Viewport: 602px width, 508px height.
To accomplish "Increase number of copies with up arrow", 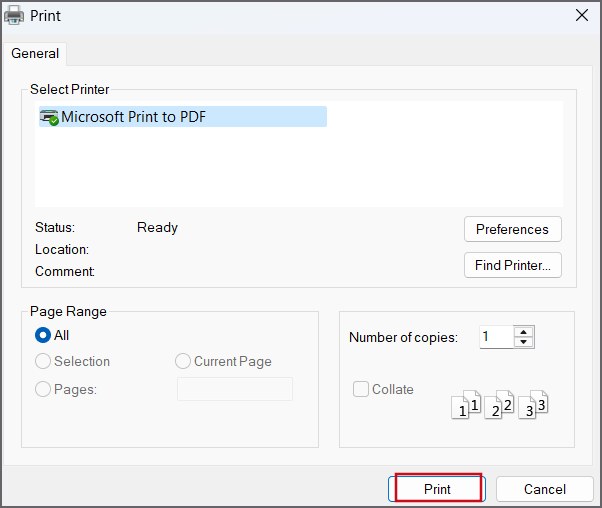I will [524, 332].
